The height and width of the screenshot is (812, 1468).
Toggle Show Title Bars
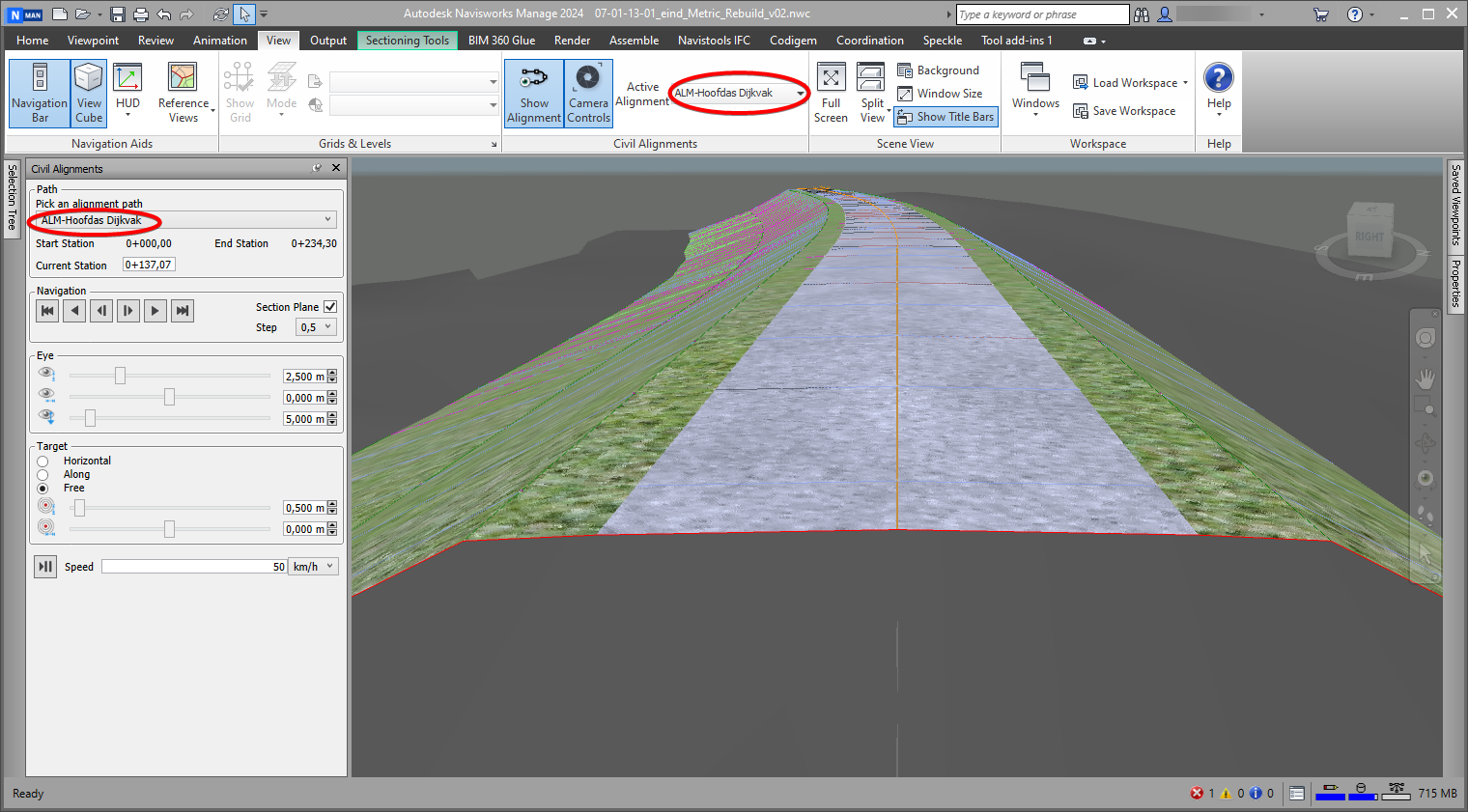946,117
